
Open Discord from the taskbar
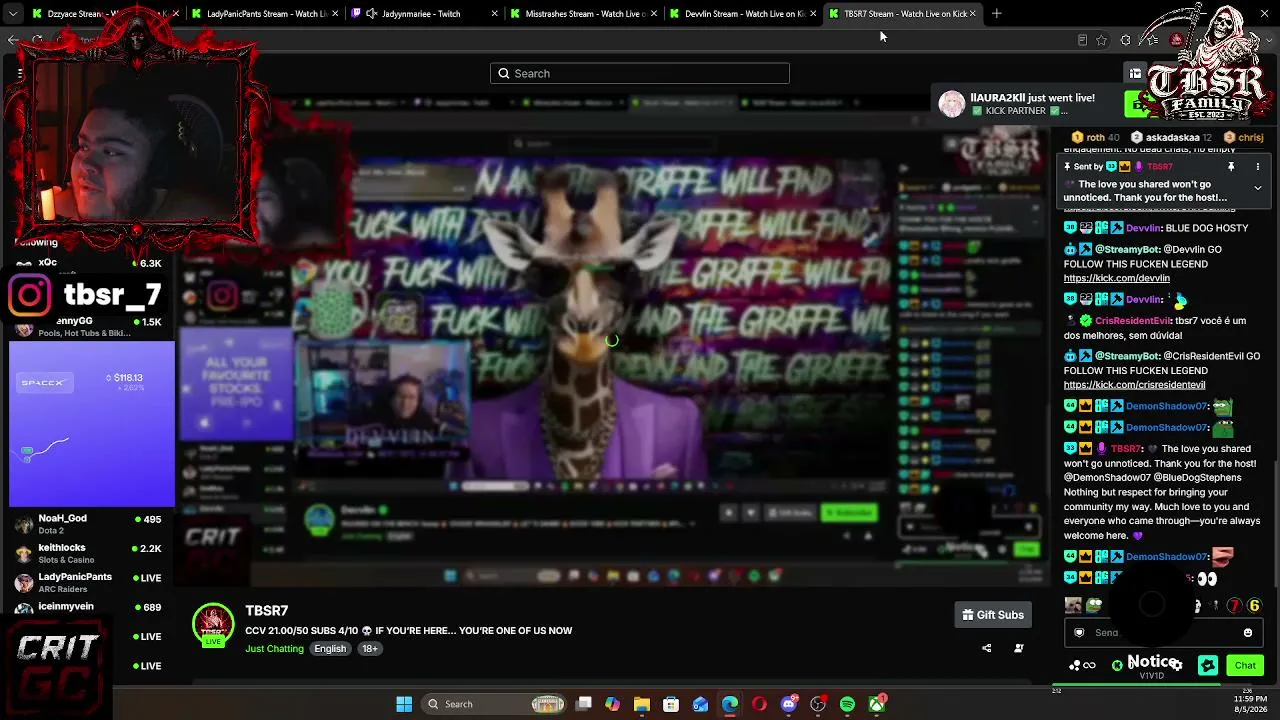(x=789, y=704)
